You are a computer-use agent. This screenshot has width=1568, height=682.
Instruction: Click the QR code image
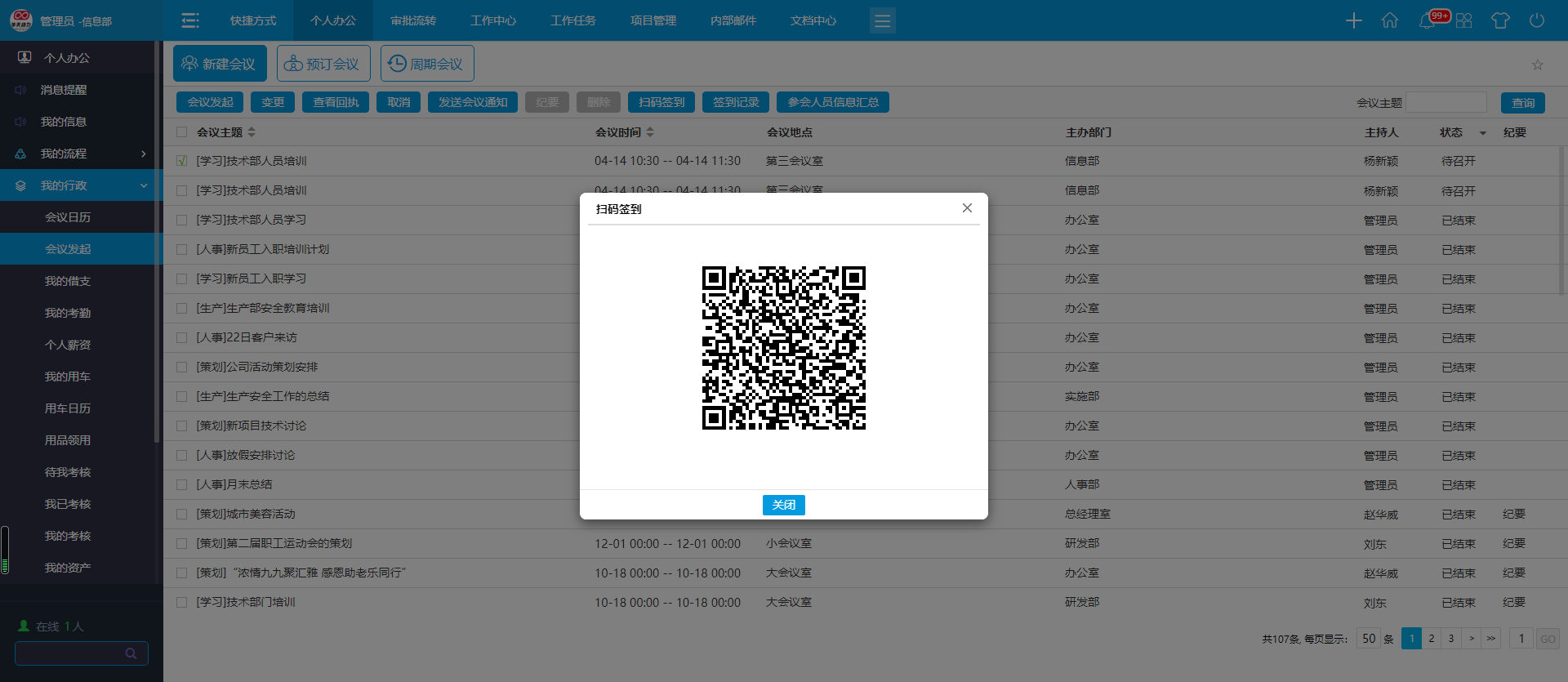coord(784,348)
